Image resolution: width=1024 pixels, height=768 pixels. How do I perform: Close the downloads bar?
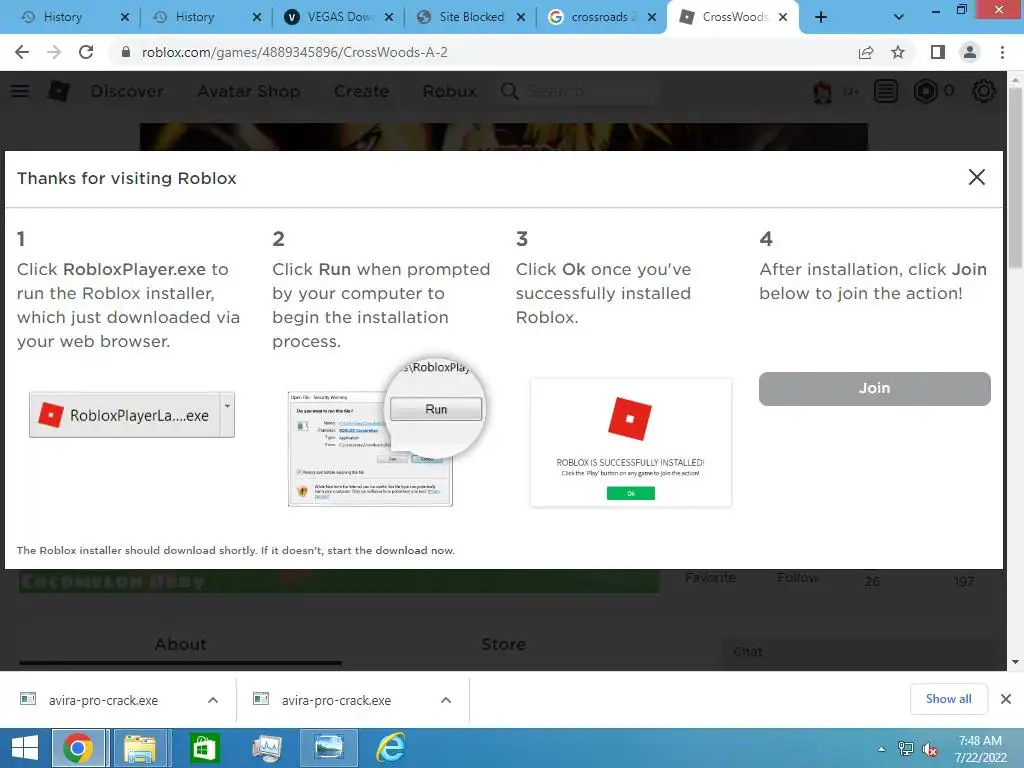1006,699
